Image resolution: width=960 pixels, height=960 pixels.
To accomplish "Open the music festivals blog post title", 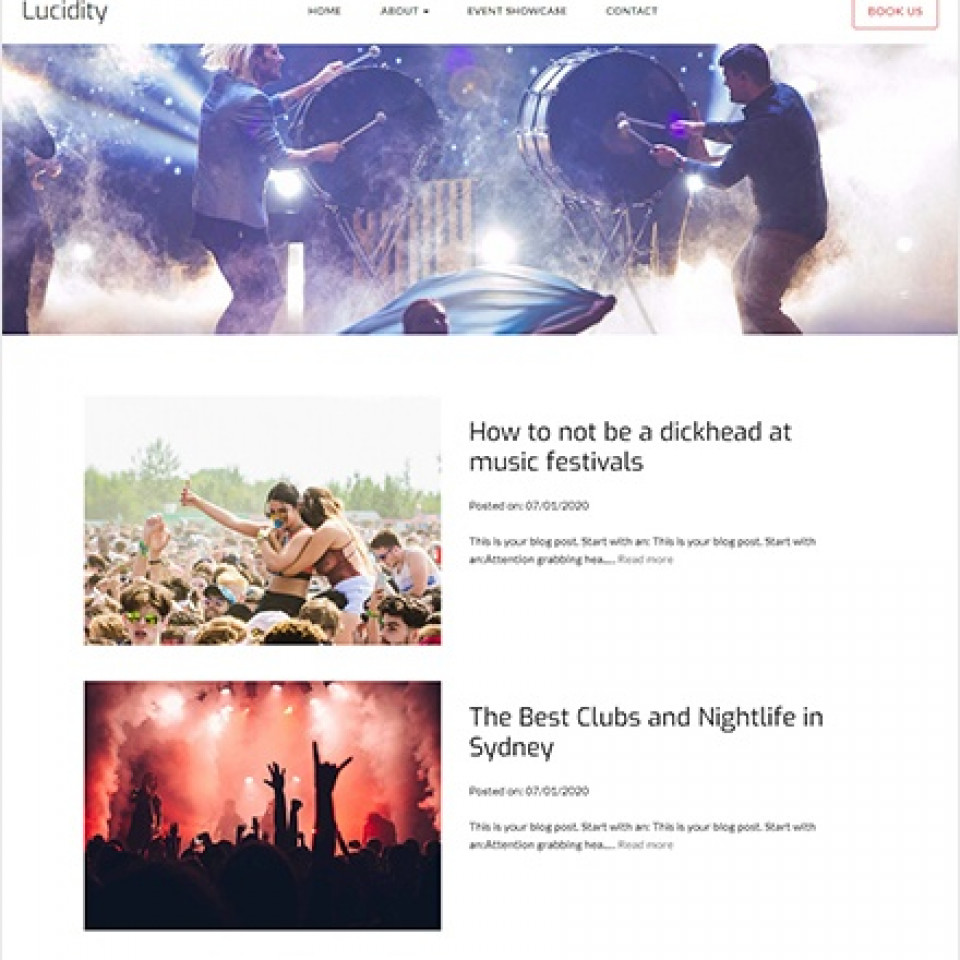I will click(629, 446).
